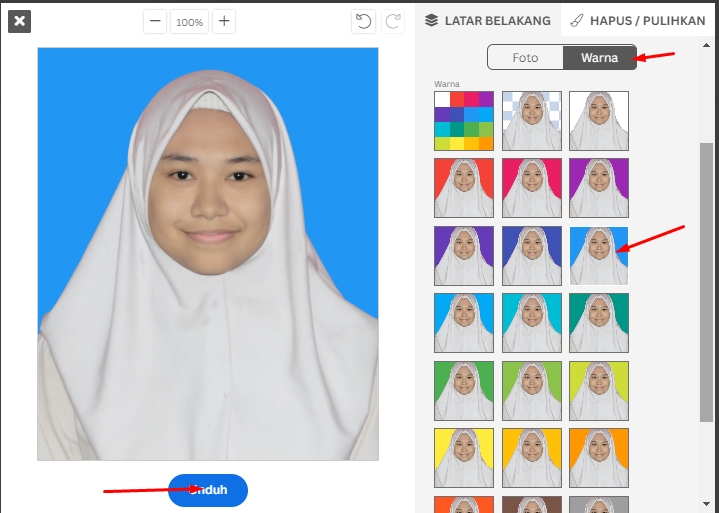Image resolution: width=719 pixels, height=513 pixels.
Task: Apply the teal background color
Action: point(599,323)
